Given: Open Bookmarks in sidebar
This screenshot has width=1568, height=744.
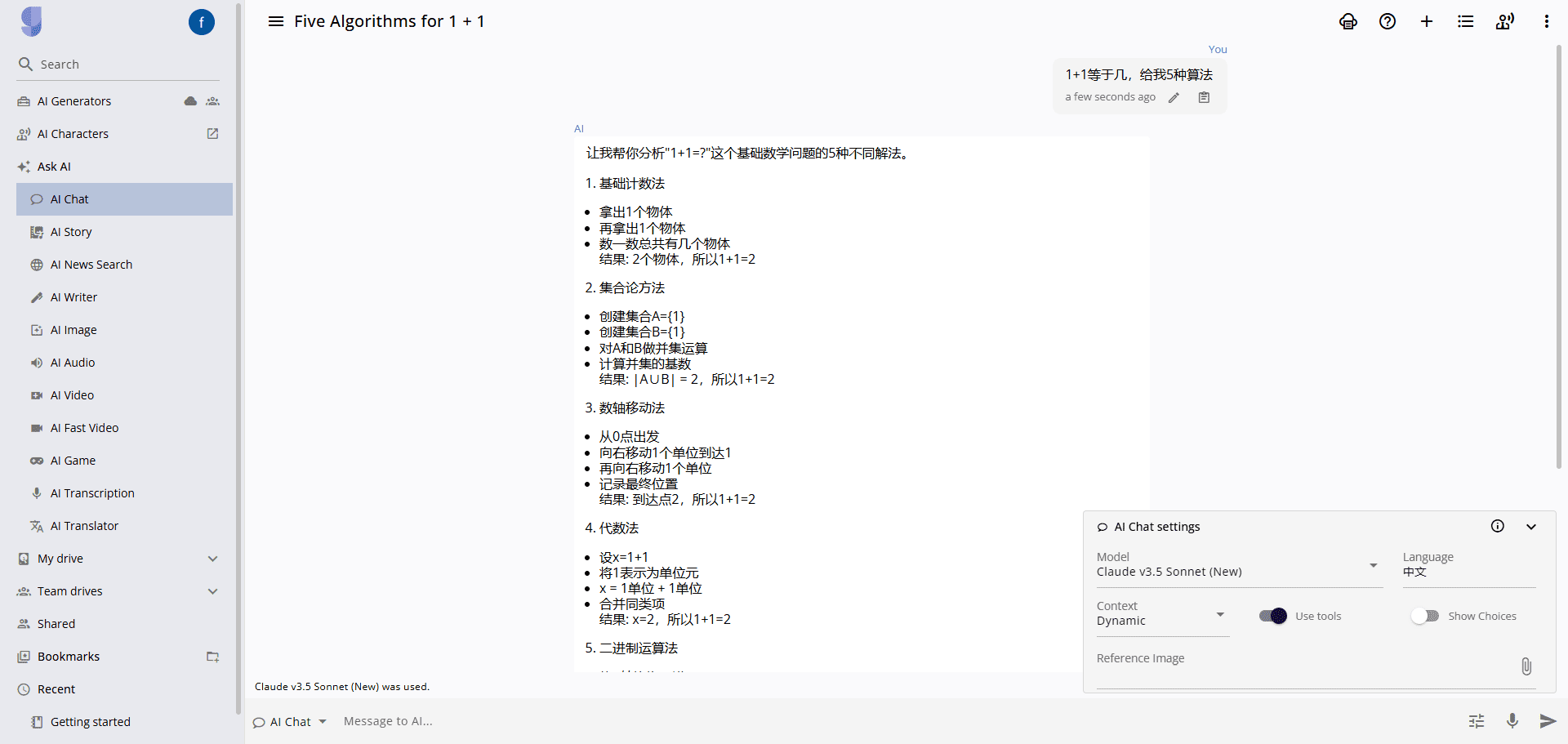Looking at the screenshot, I should pos(69,657).
